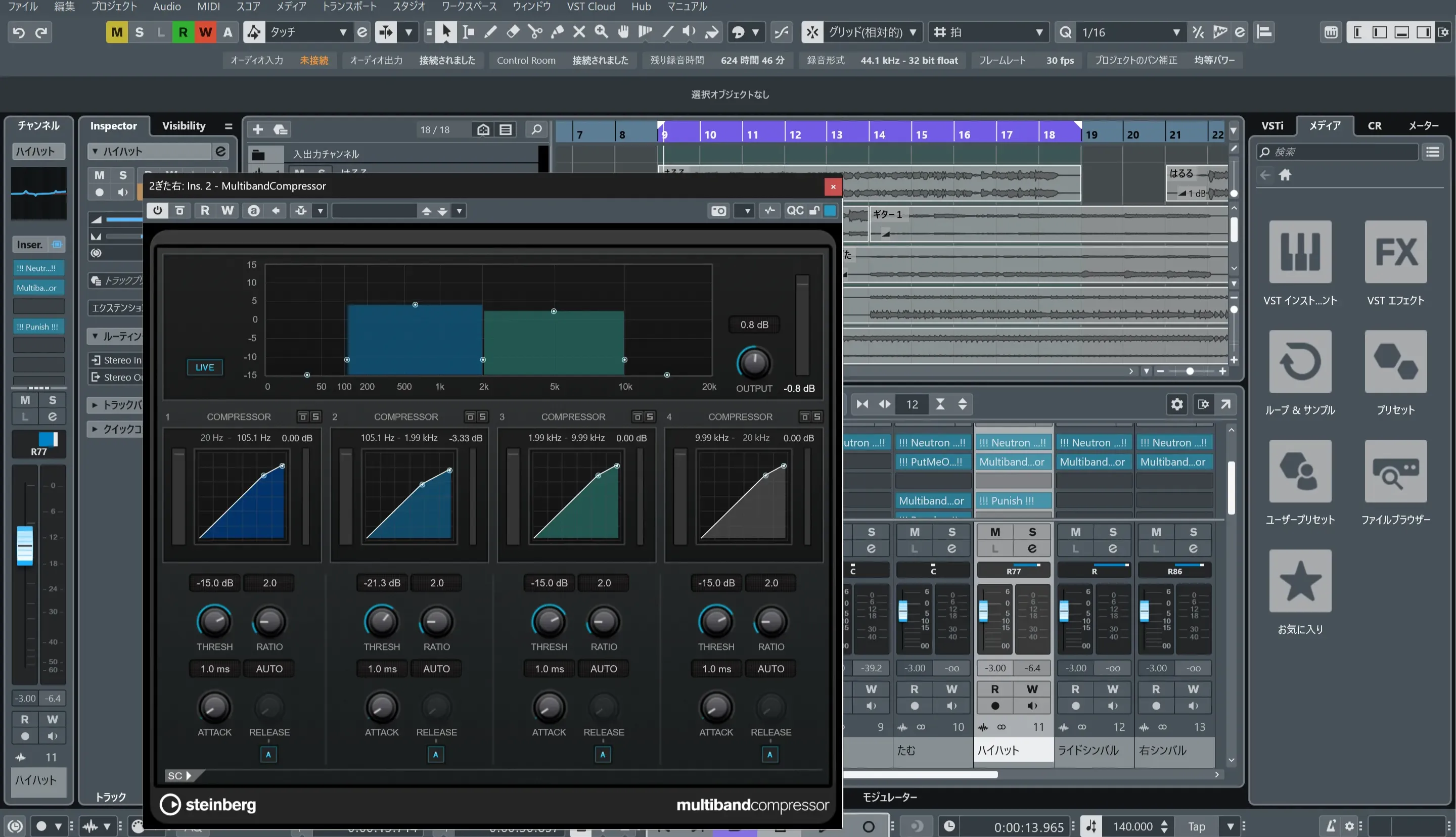Image resolution: width=1456 pixels, height=837 pixels.
Task: Toggle LIVE mode in MultibandCompressor
Action: tap(205, 367)
